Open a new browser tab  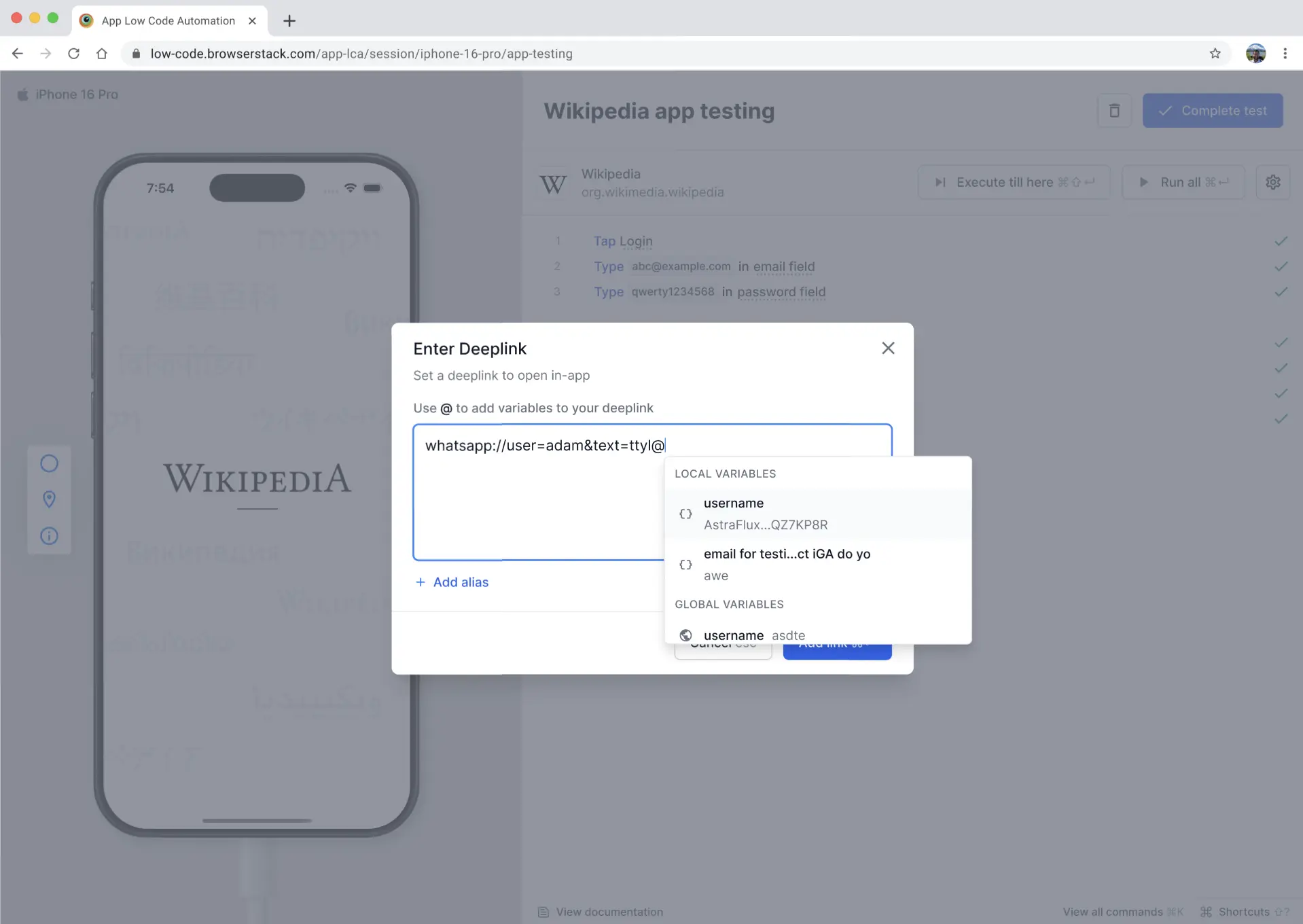point(289,21)
